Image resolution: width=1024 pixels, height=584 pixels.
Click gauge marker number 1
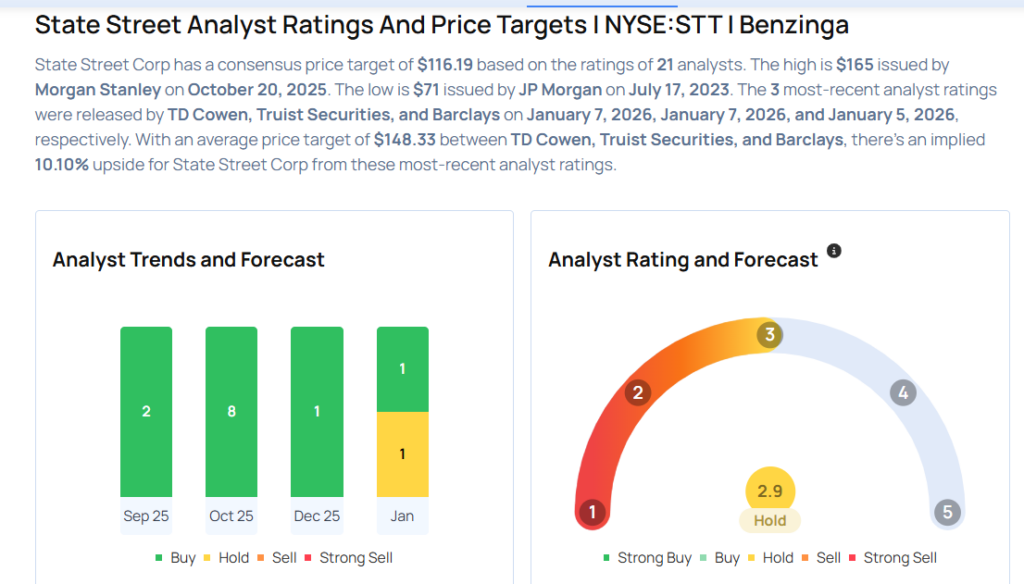[592, 513]
